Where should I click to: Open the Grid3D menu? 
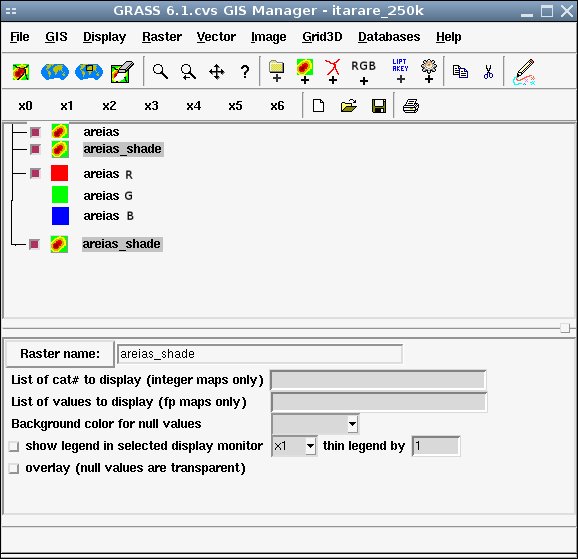(x=322, y=37)
